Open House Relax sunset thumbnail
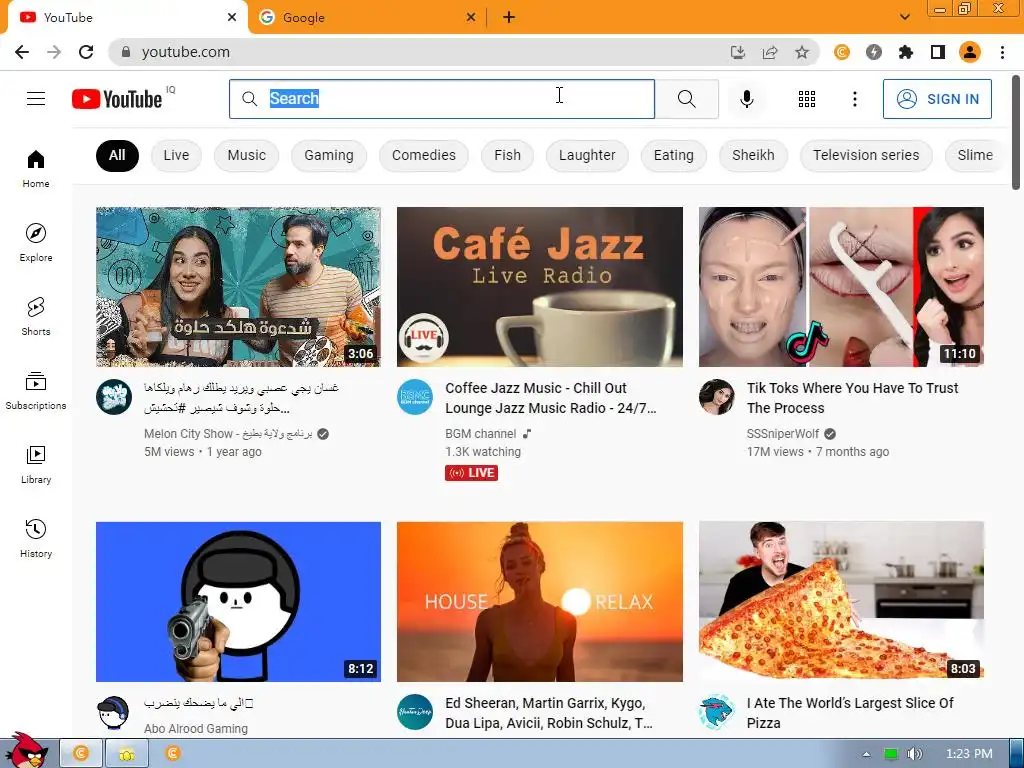 pyautogui.click(x=539, y=601)
